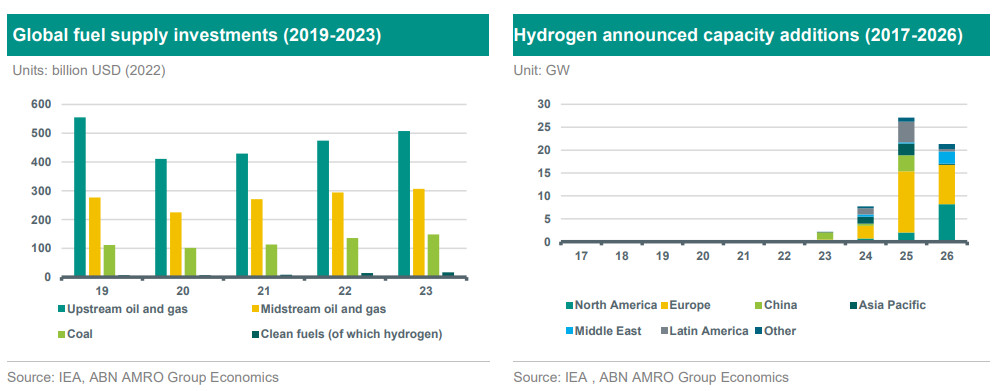Image resolution: width=1005 pixels, height=391 pixels.
Task: Click the 2022 midstream oil and gas bar
Action: point(338,235)
